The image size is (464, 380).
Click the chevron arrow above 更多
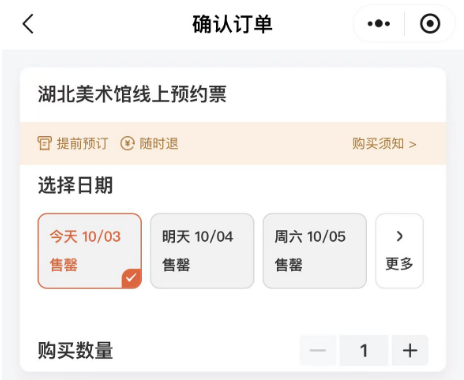point(400,236)
